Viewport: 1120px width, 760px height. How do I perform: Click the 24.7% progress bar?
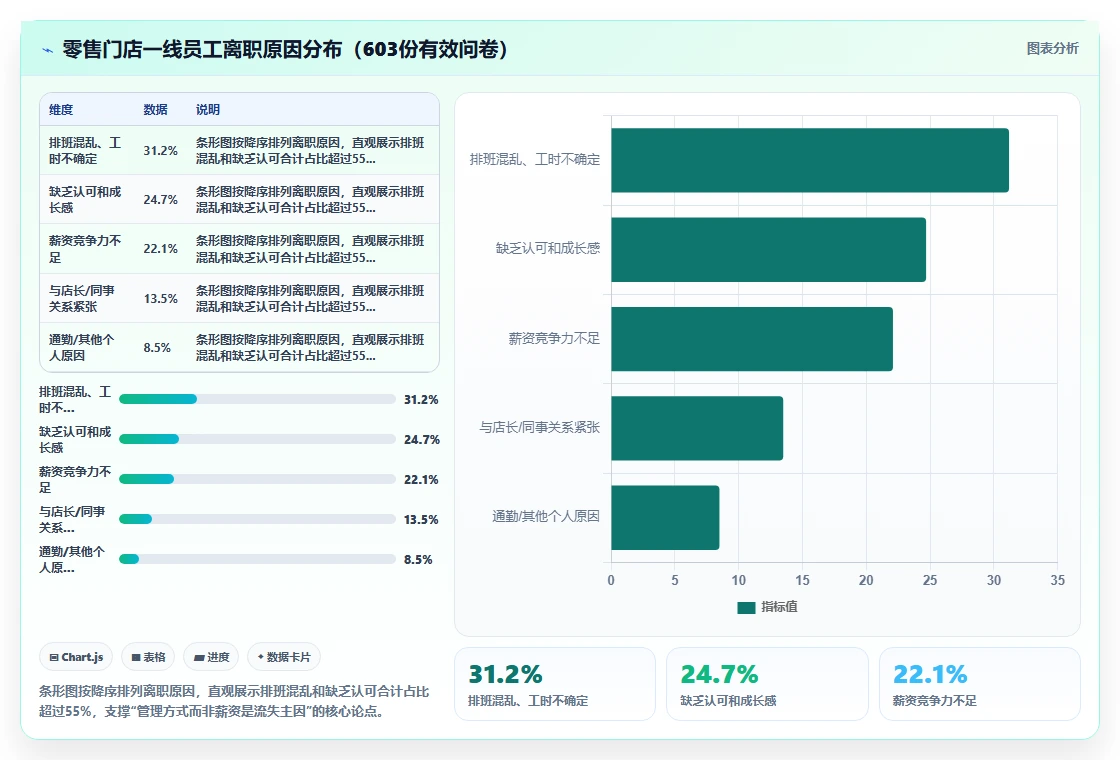click(x=257, y=439)
